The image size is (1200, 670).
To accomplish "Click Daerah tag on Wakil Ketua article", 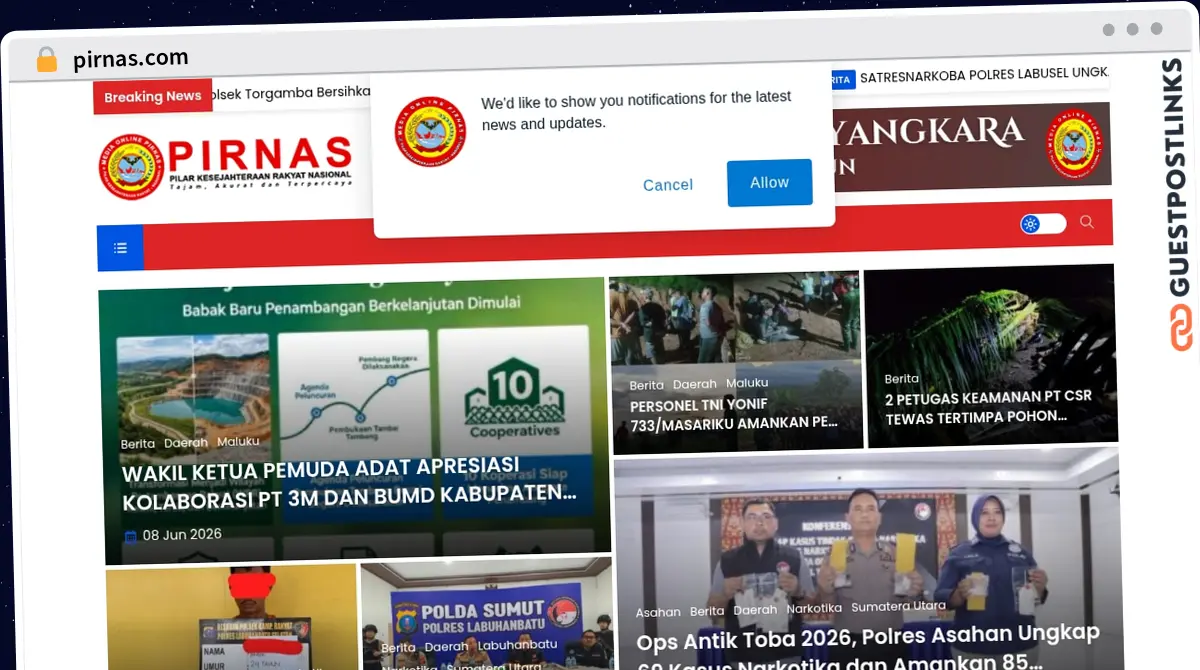I will (x=186, y=442).
